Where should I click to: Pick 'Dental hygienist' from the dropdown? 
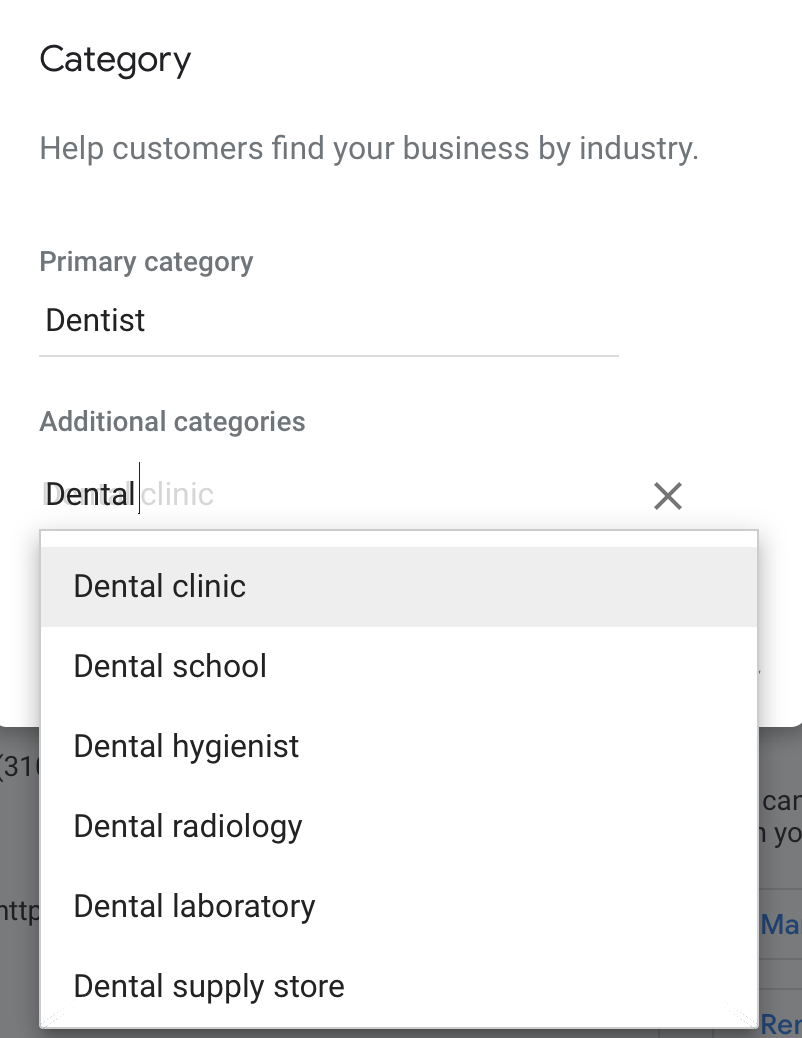pyautogui.click(x=186, y=745)
